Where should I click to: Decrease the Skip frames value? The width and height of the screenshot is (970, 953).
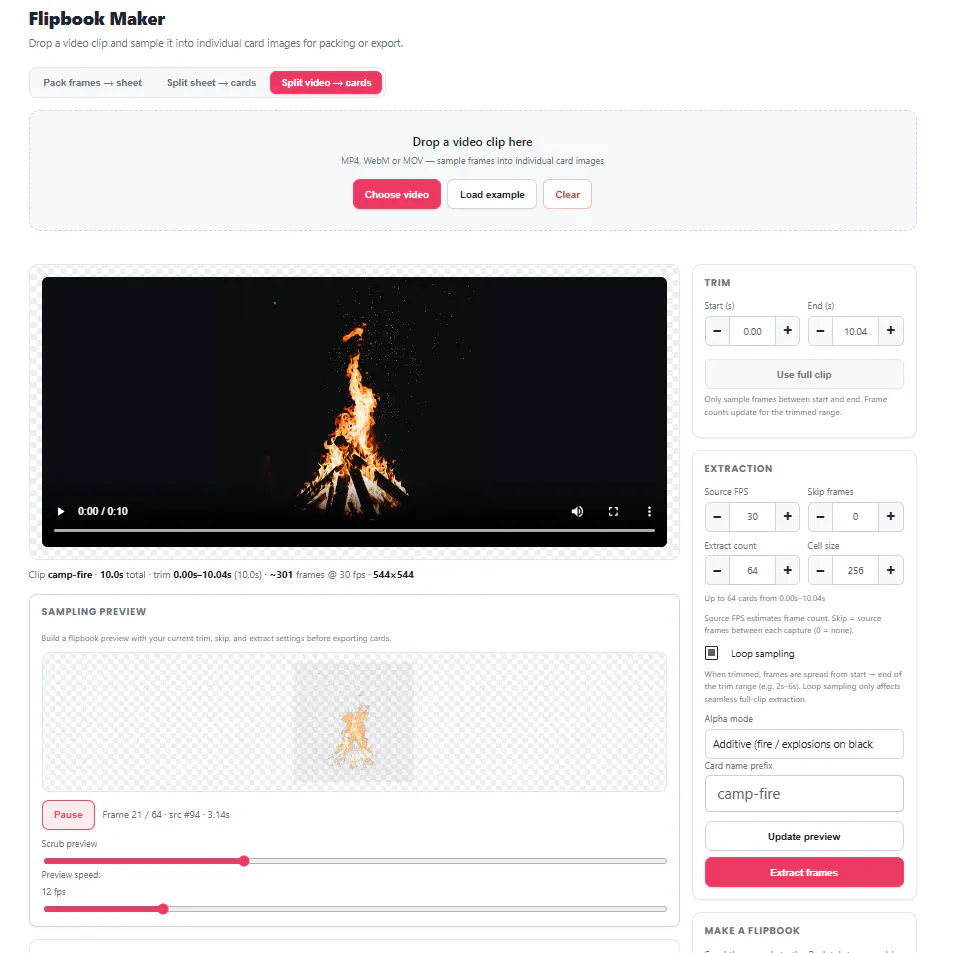pos(820,516)
